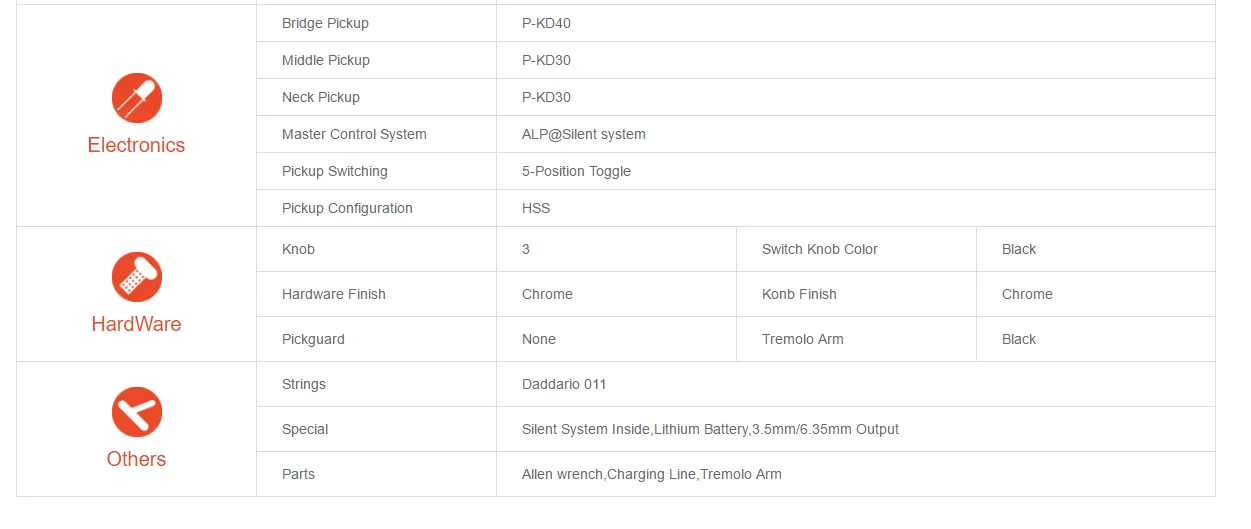This screenshot has width=1251, height=529.
Task: Click the Middle Pickup label
Action: point(326,60)
